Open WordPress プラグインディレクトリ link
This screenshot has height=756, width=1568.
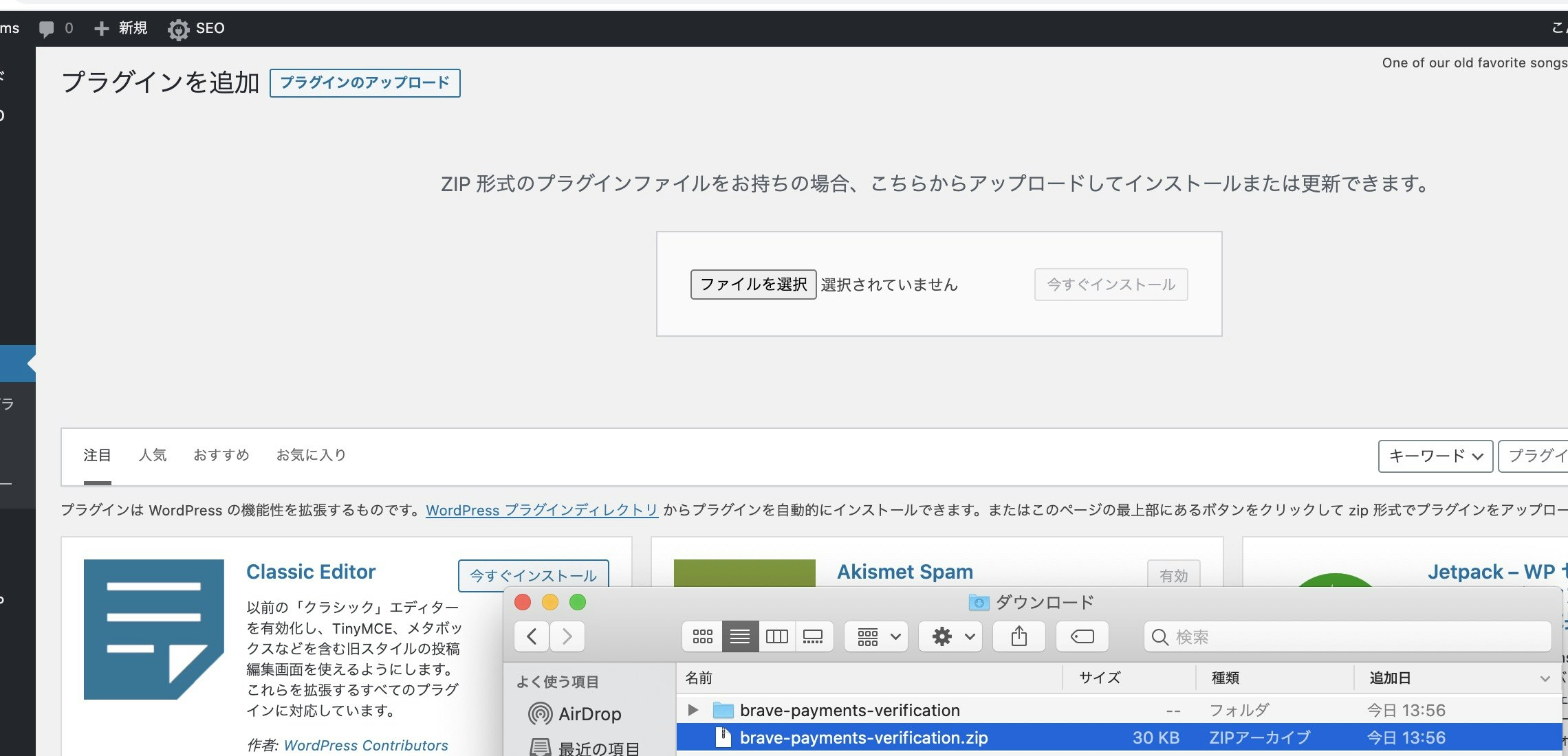point(542,510)
